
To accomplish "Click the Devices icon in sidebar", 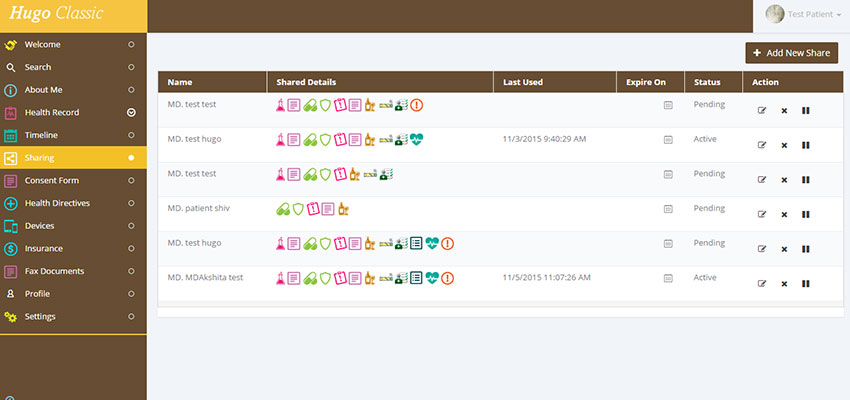I will click(x=11, y=226).
